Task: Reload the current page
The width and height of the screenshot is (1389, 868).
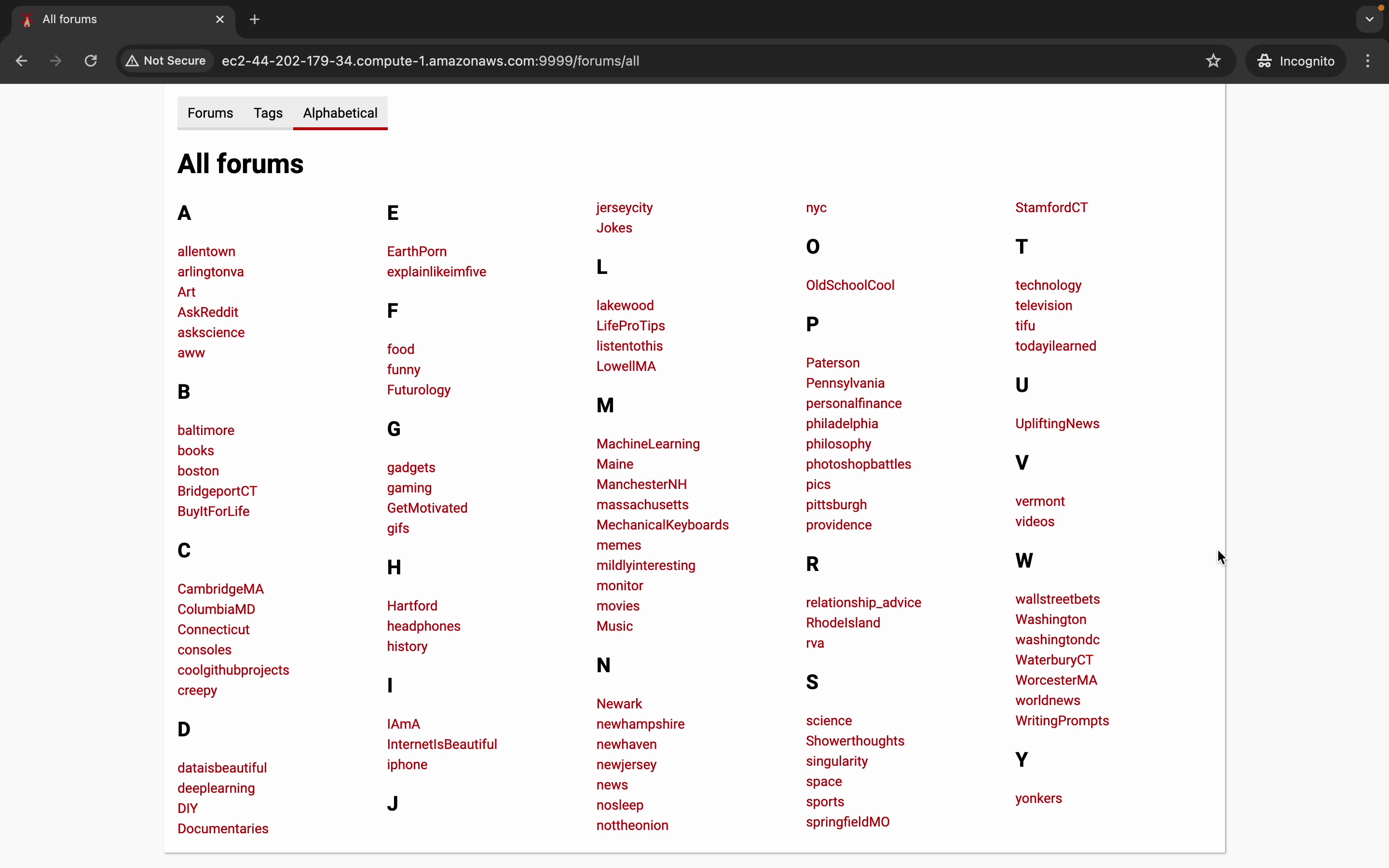Action: [x=91, y=61]
